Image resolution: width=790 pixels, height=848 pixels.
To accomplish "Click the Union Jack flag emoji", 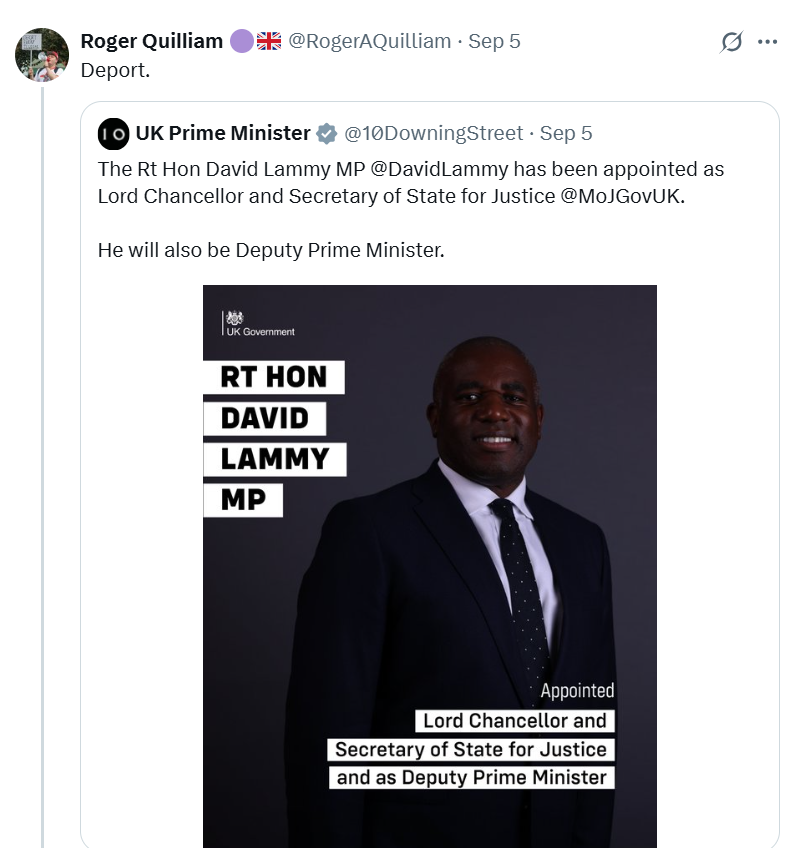I will [x=269, y=41].
